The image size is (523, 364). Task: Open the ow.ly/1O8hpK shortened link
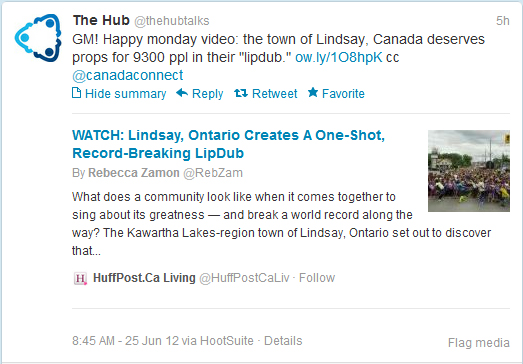(x=339, y=57)
